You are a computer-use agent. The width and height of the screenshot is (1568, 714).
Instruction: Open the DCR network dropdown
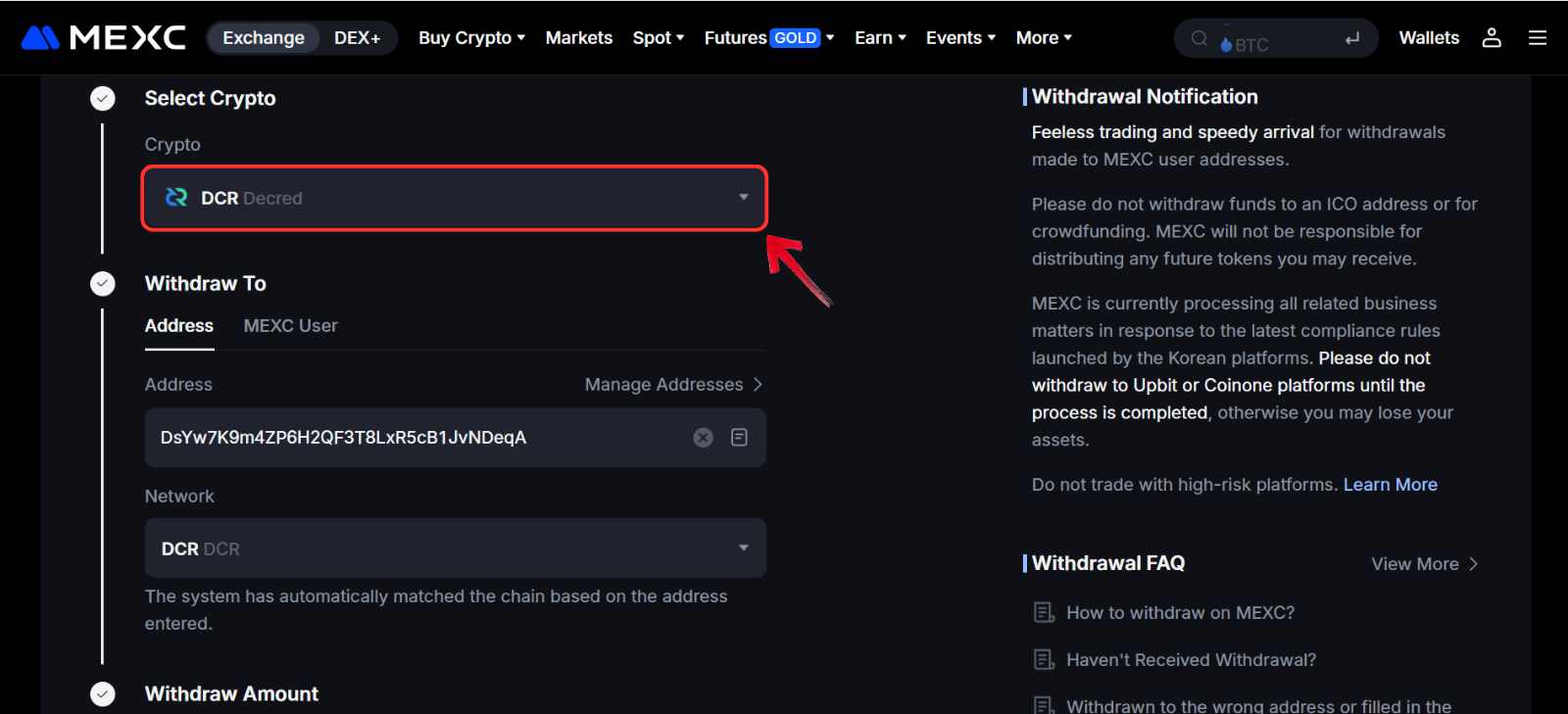click(x=456, y=548)
